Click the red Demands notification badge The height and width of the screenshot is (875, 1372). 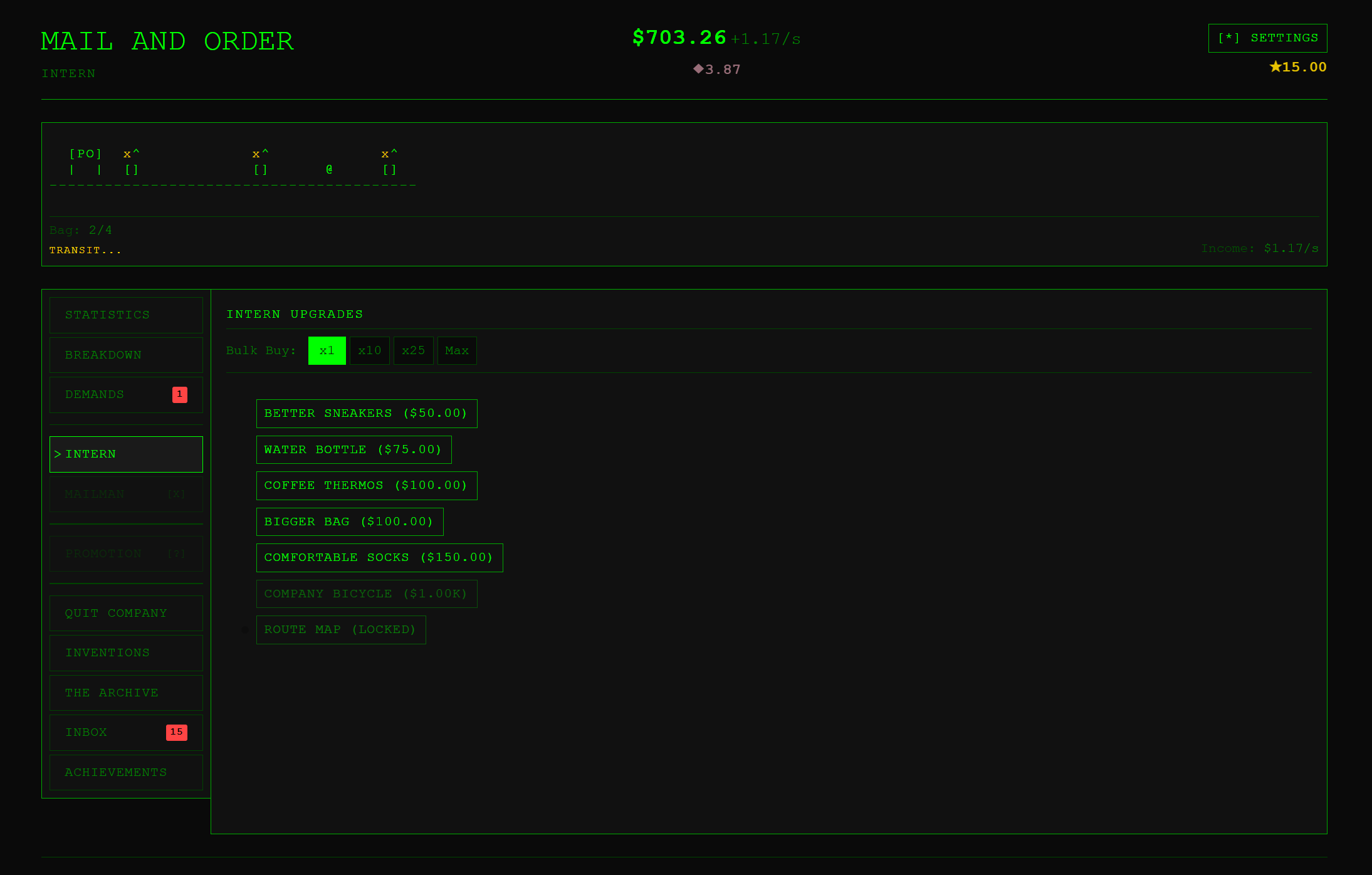tap(179, 394)
